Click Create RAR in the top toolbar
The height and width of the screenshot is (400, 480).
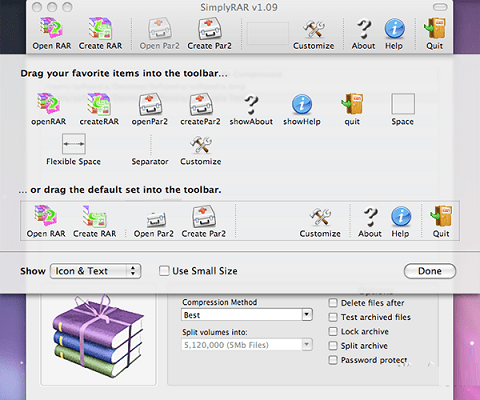100,34
